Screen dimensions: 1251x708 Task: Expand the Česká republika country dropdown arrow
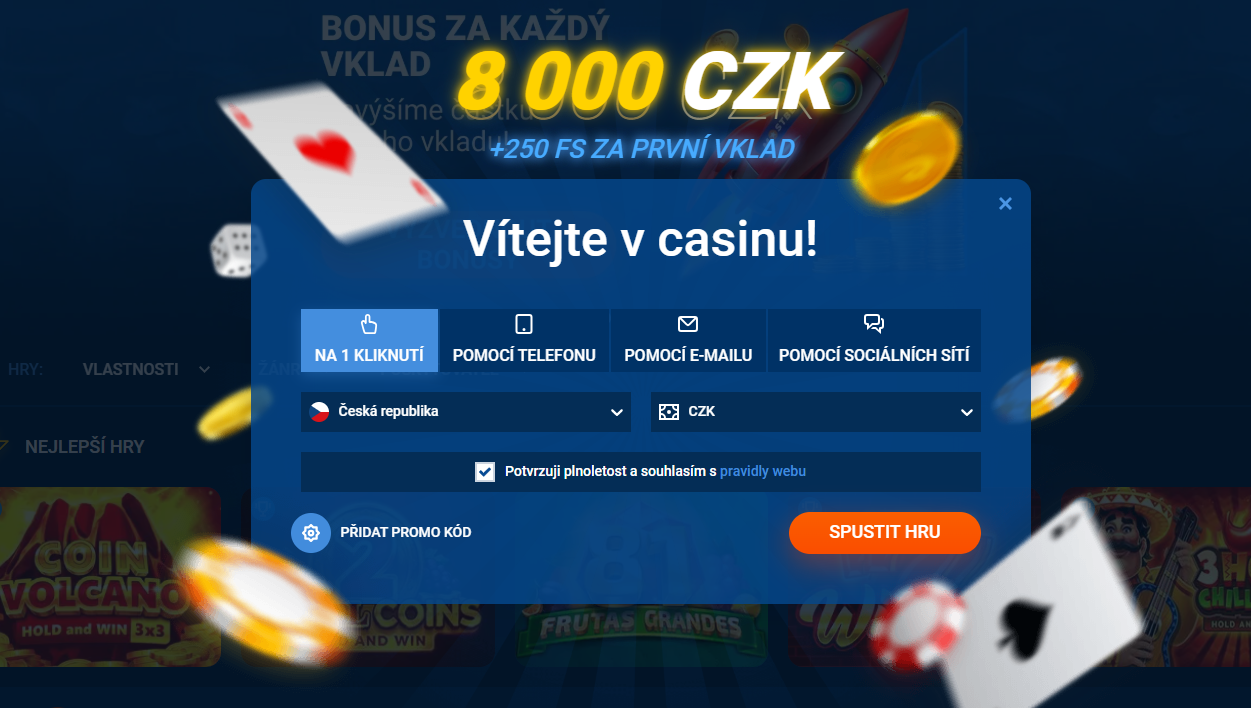tap(616, 412)
